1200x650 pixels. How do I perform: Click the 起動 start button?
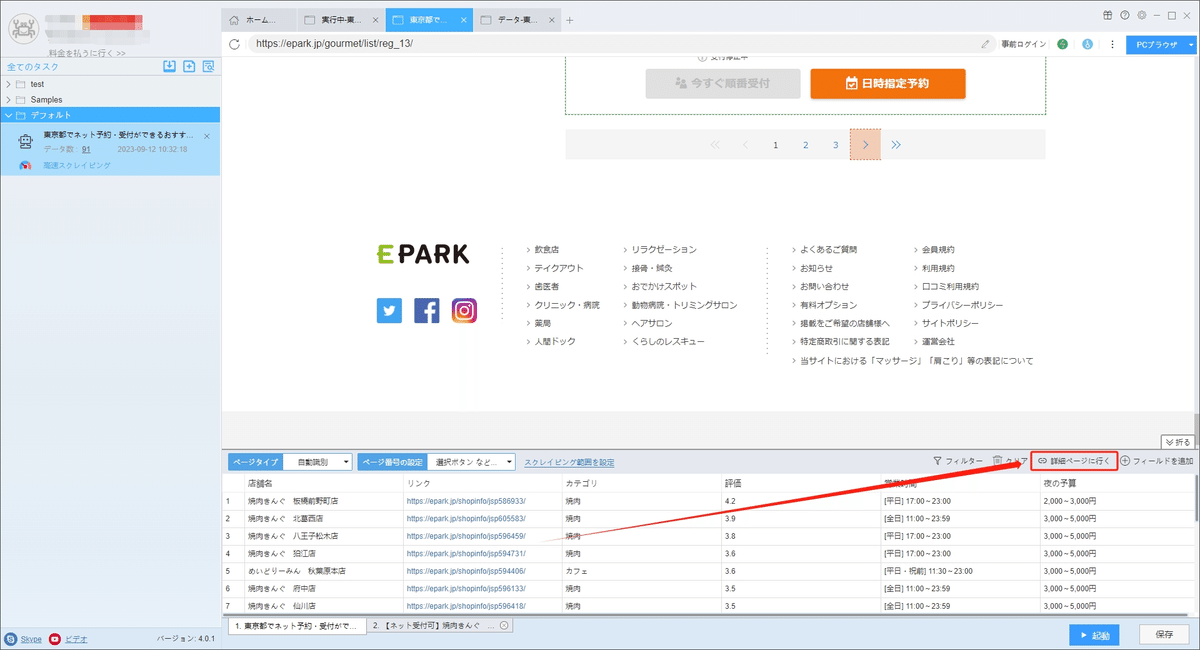tap(1094, 634)
